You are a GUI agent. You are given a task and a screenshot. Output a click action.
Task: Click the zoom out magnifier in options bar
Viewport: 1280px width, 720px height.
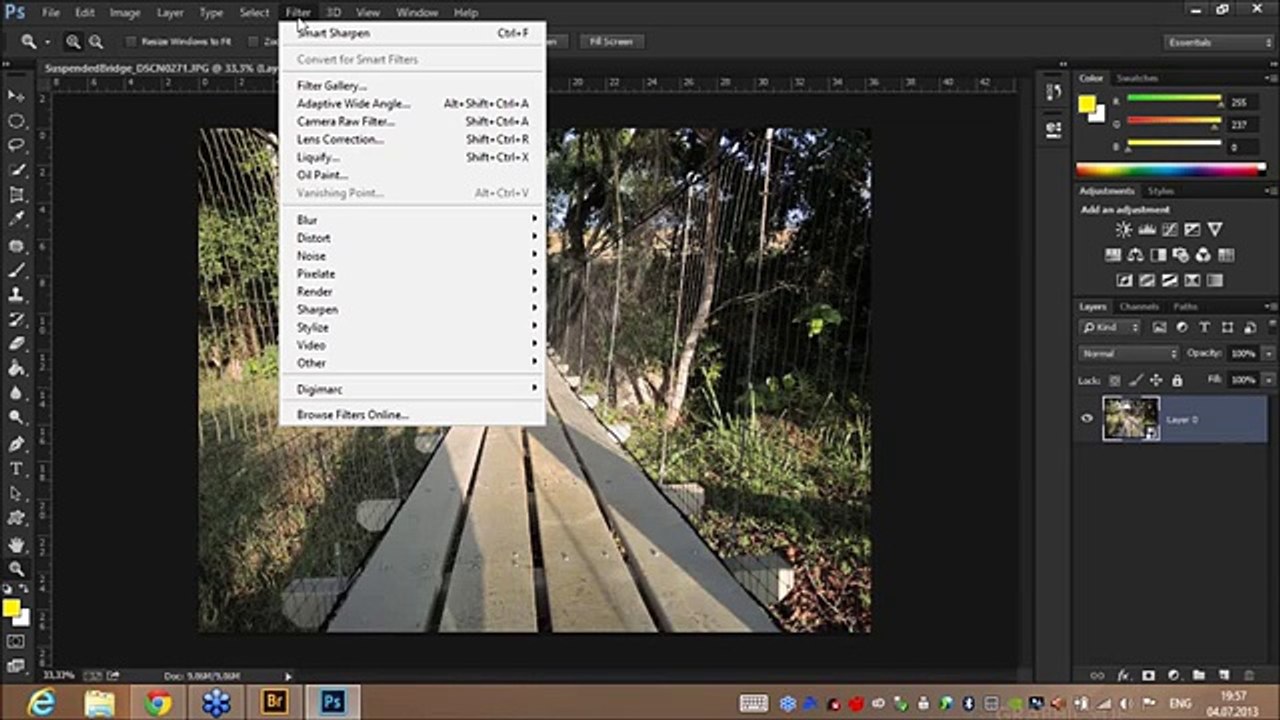tap(96, 42)
